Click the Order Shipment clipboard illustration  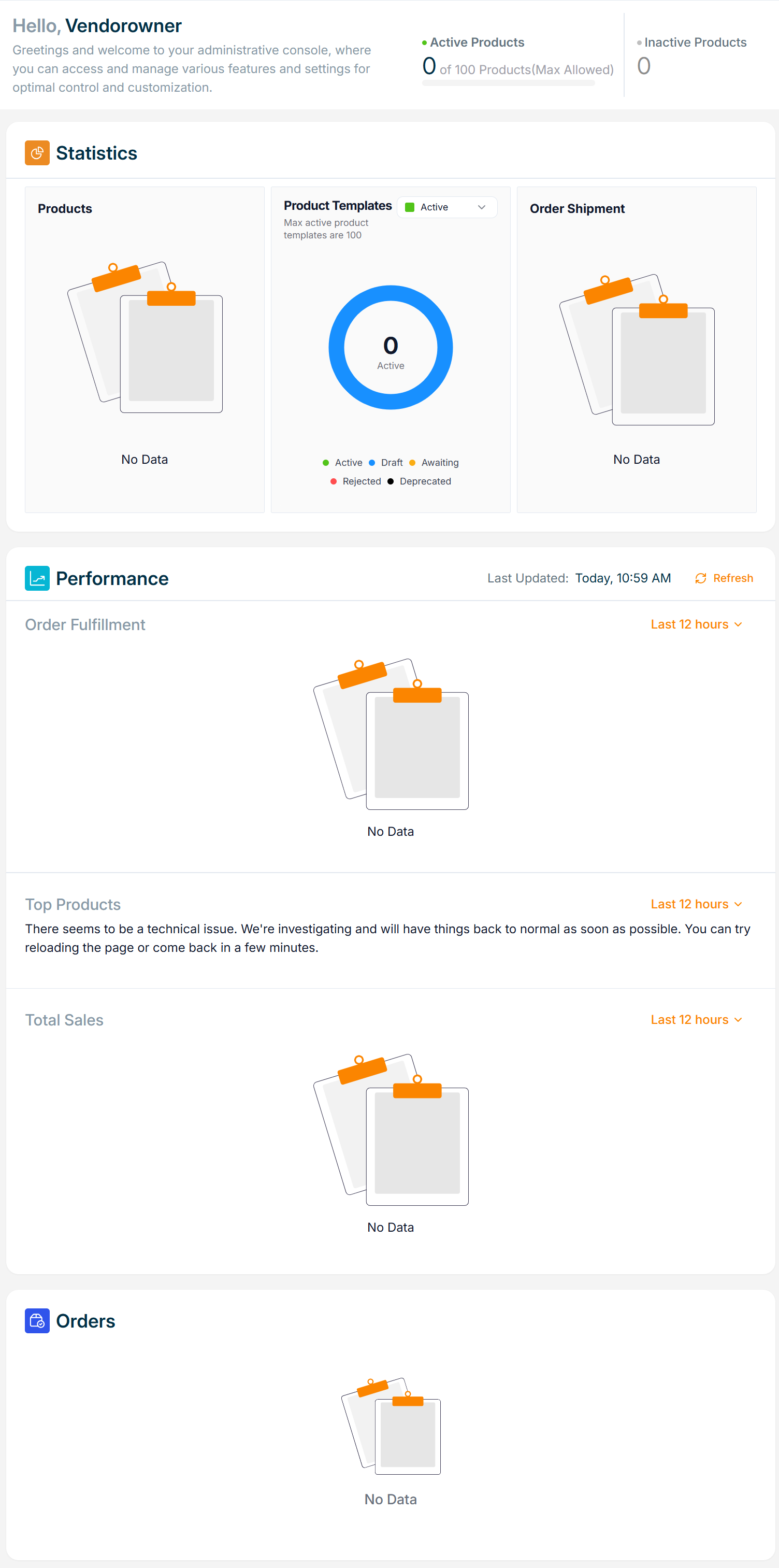coord(637,350)
